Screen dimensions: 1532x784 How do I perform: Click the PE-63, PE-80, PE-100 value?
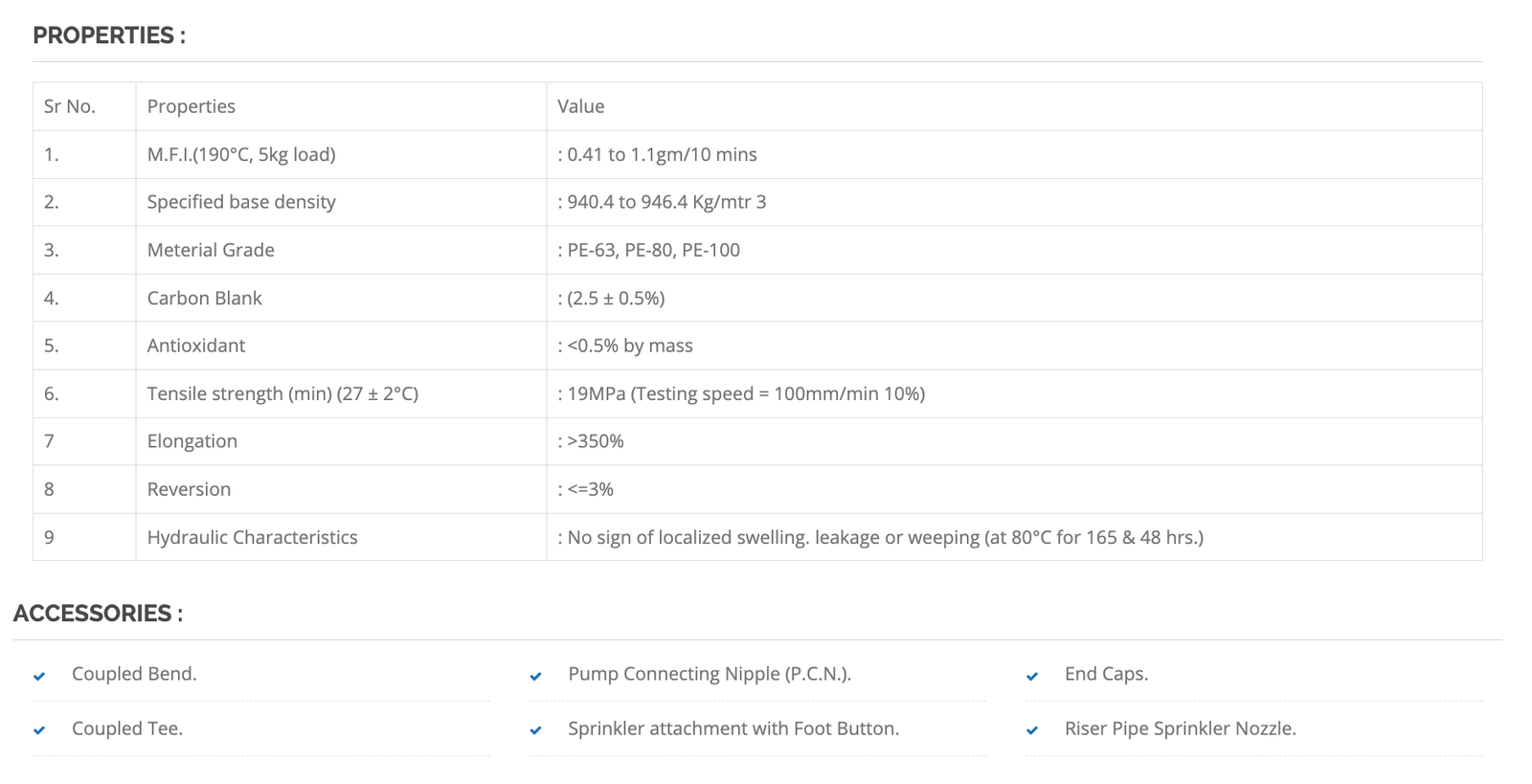pos(653,250)
